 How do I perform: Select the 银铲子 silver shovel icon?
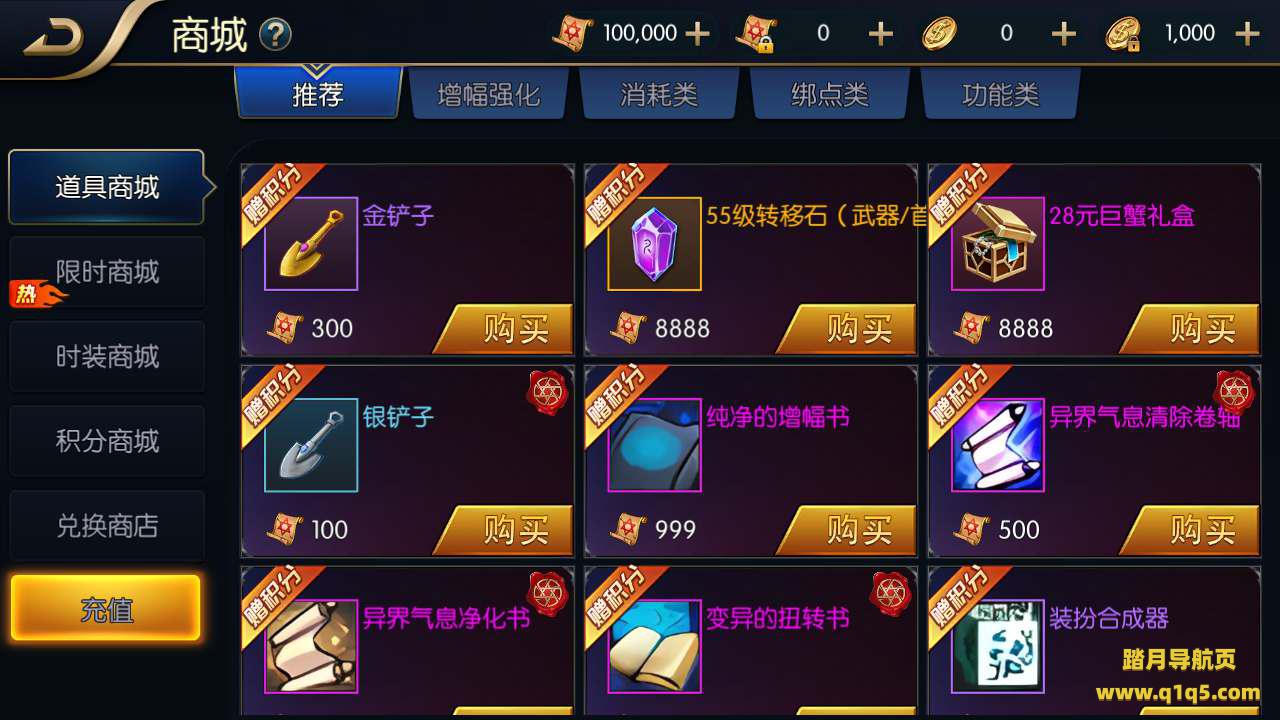click(311, 445)
